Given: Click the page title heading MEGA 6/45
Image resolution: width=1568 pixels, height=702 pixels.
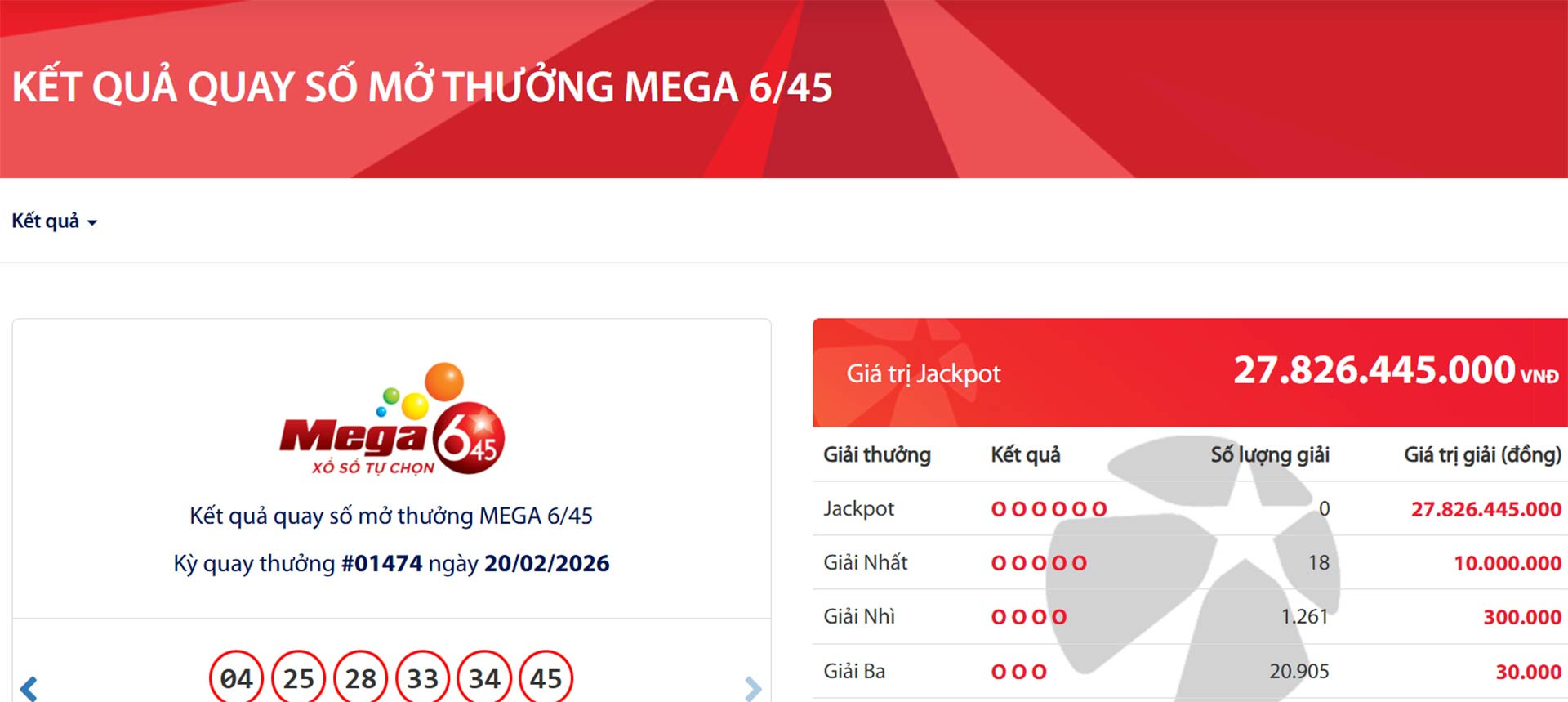Looking at the screenshot, I should tap(422, 87).
